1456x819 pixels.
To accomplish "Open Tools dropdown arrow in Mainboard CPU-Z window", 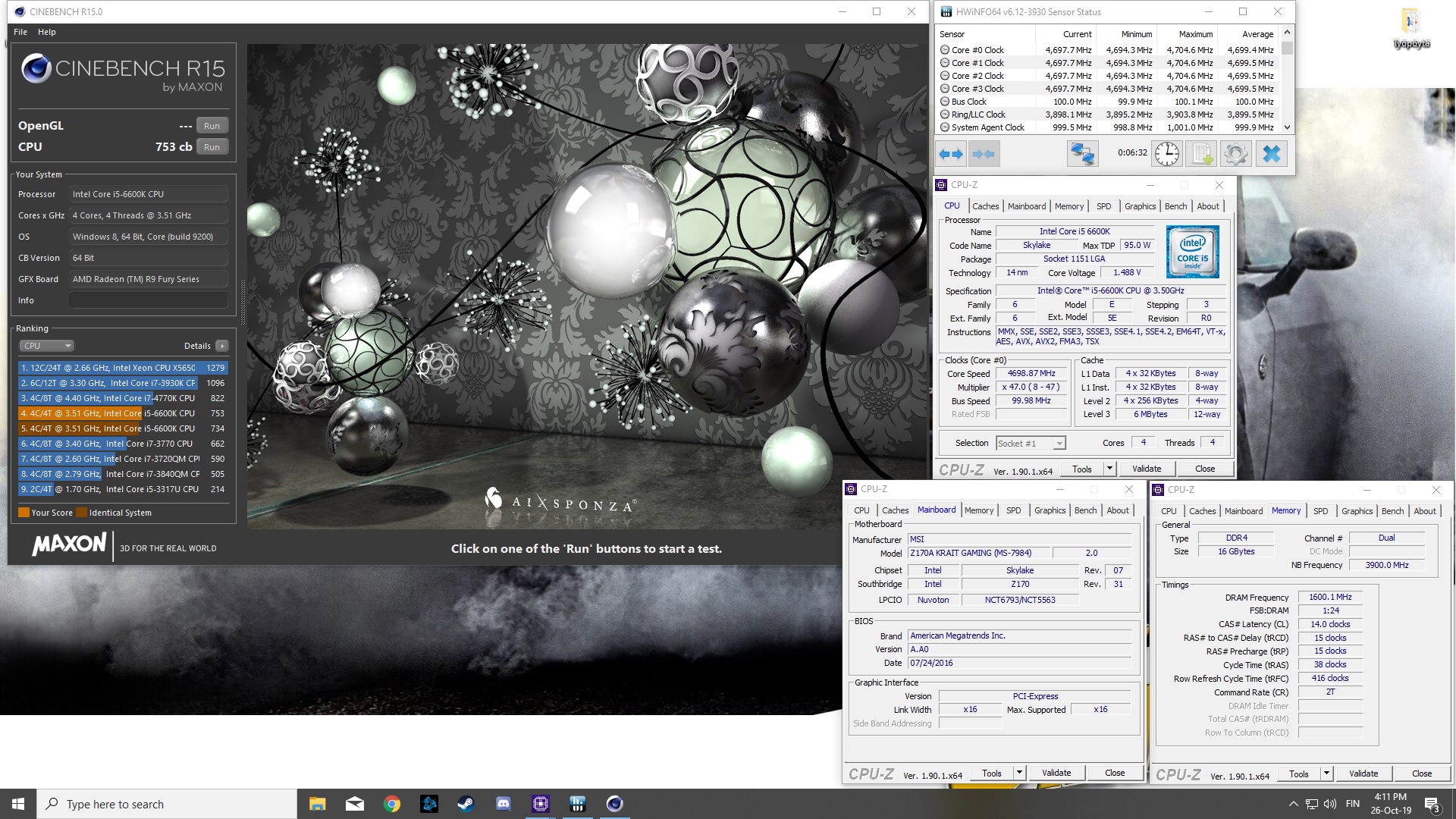I will point(1018,773).
